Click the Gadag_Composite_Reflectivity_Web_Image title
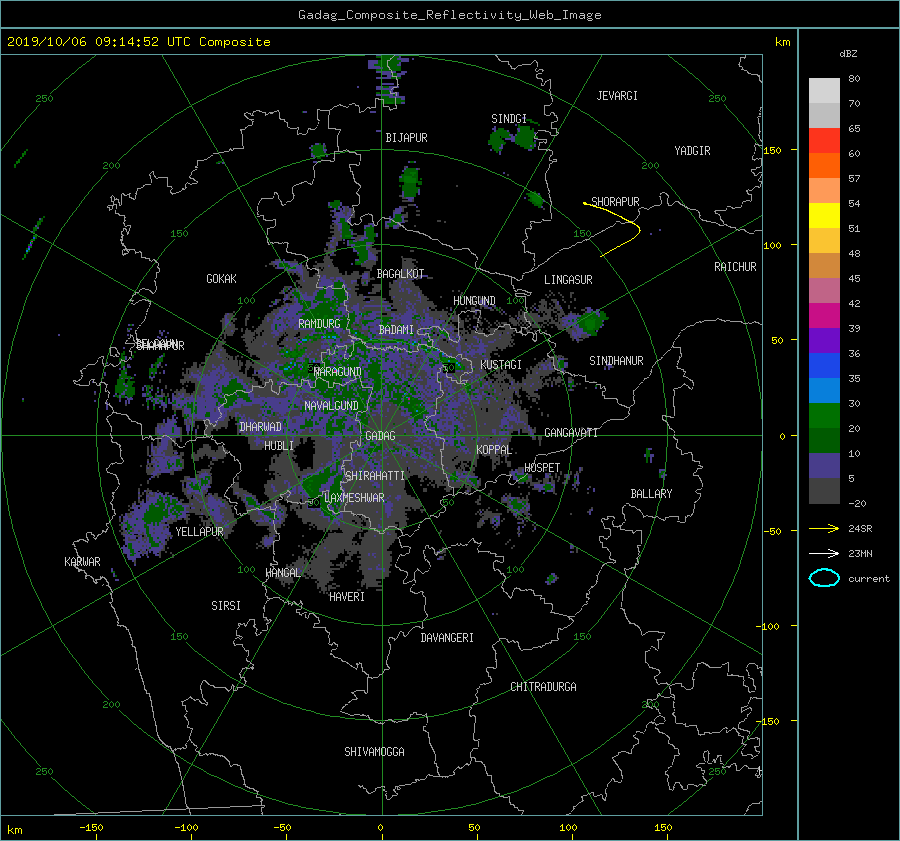 (x=449, y=15)
